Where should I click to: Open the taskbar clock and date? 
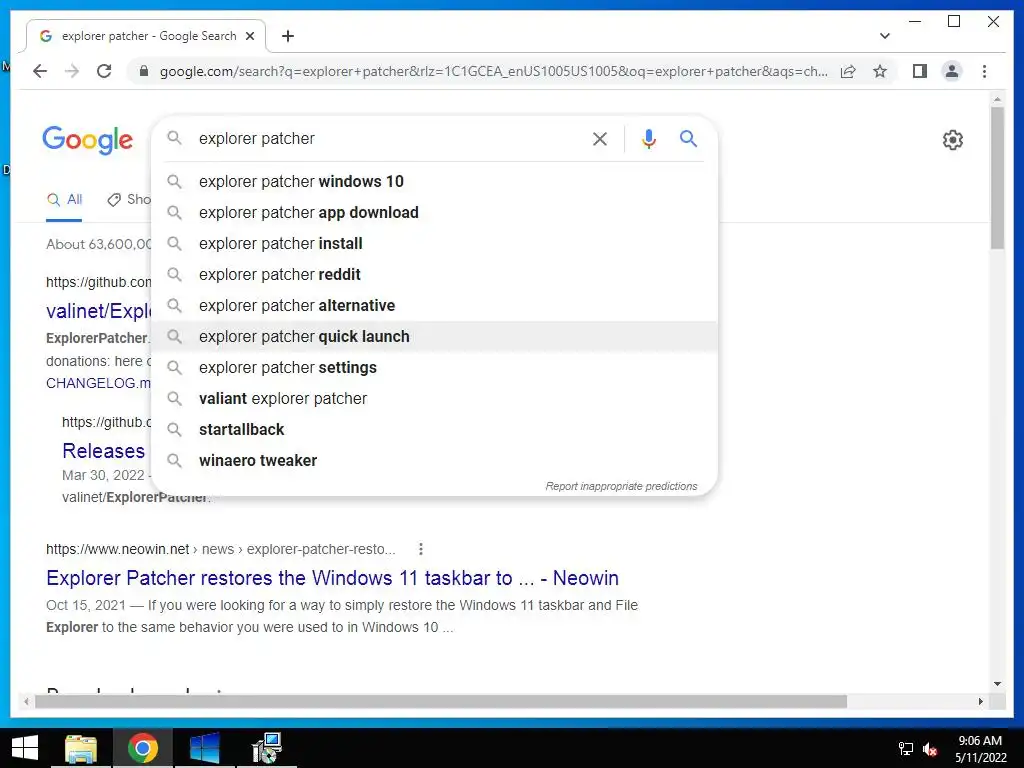click(980, 749)
